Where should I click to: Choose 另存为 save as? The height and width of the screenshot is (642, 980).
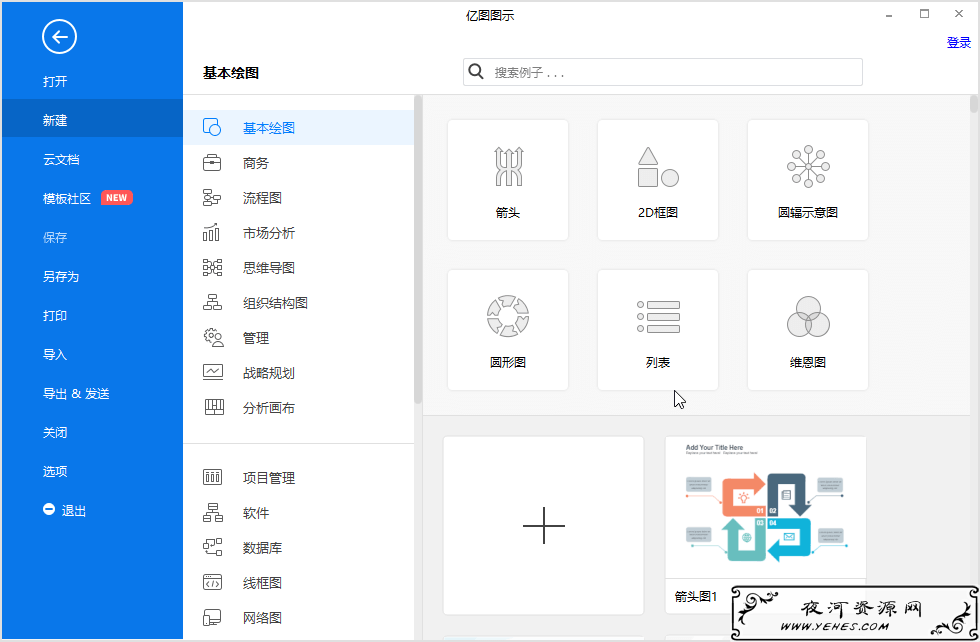coord(61,276)
